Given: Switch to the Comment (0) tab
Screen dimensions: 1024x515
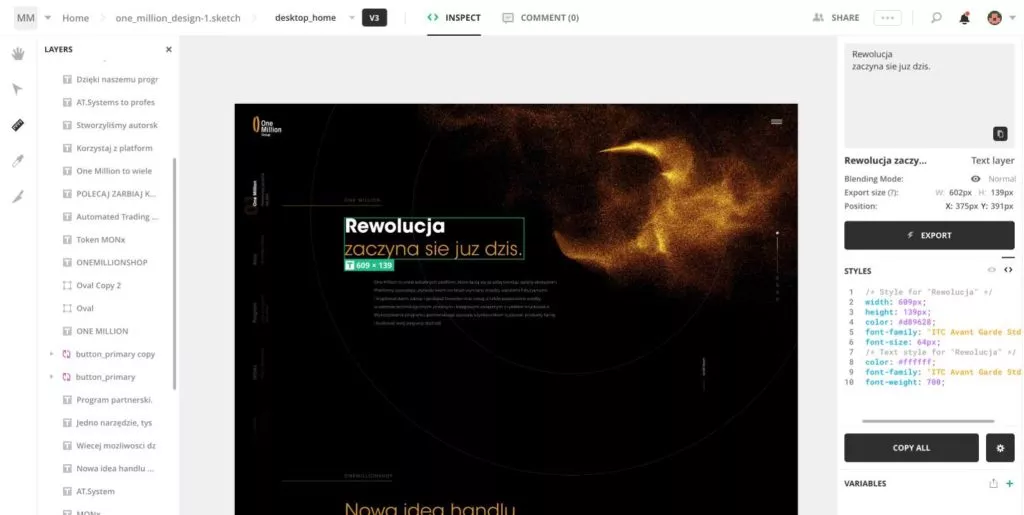Looking at the screenshot, I should (x=540, y=18).
